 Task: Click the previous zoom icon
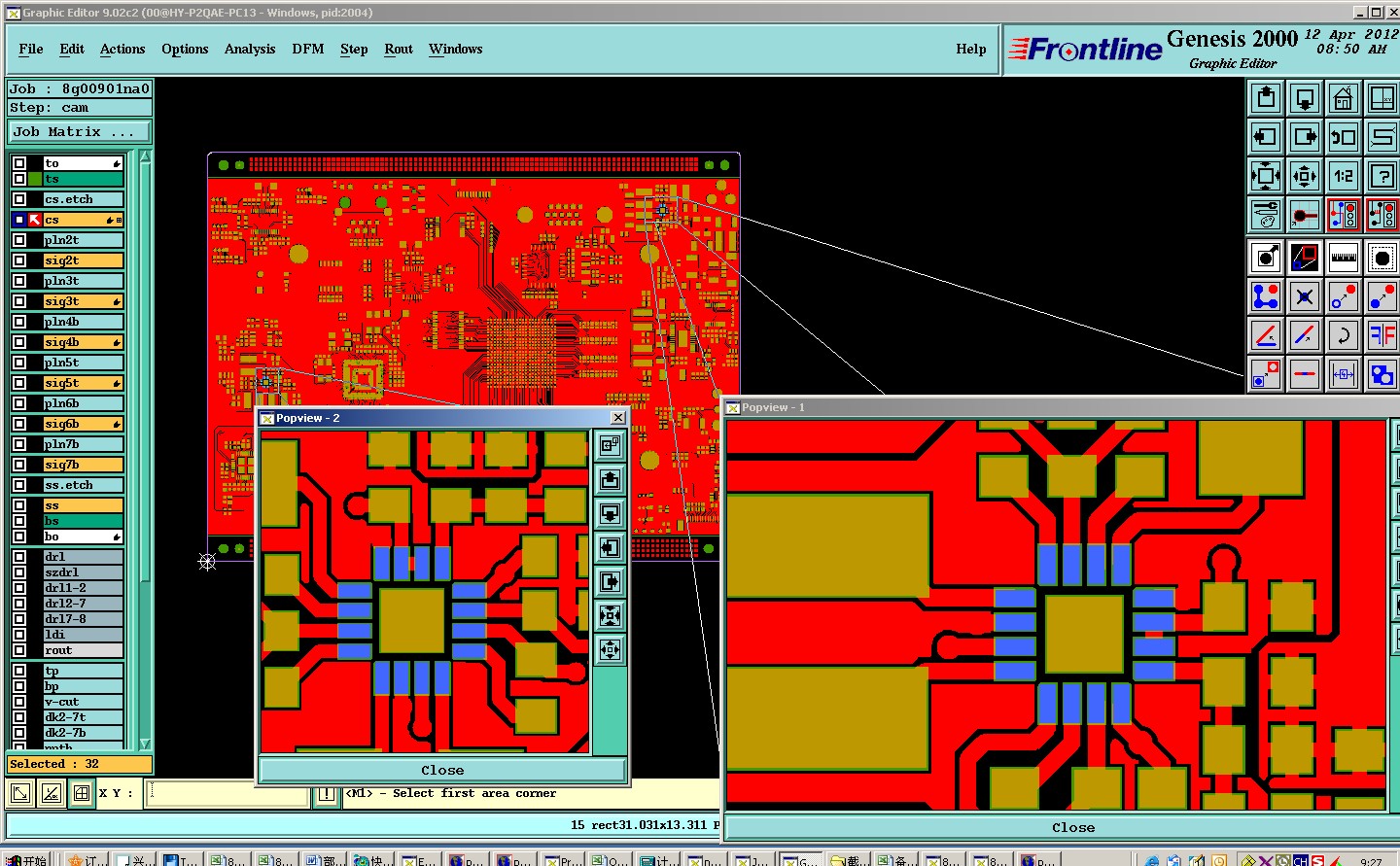(x=1344, y=137)
